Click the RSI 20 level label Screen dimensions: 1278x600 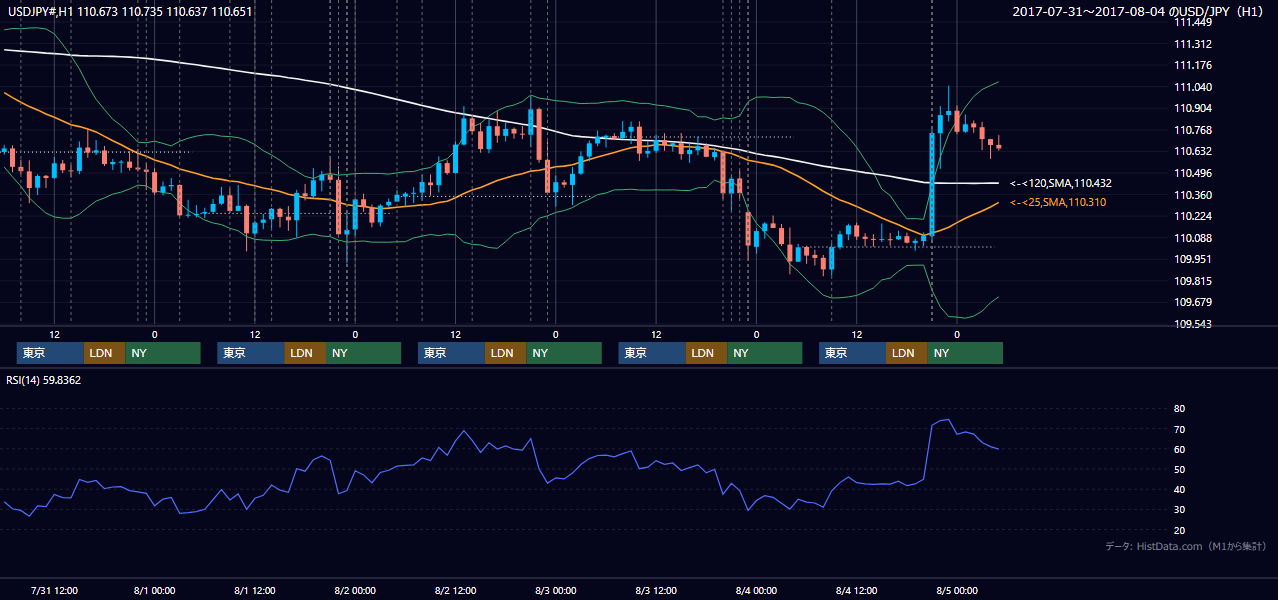[x=1179, y=530]
